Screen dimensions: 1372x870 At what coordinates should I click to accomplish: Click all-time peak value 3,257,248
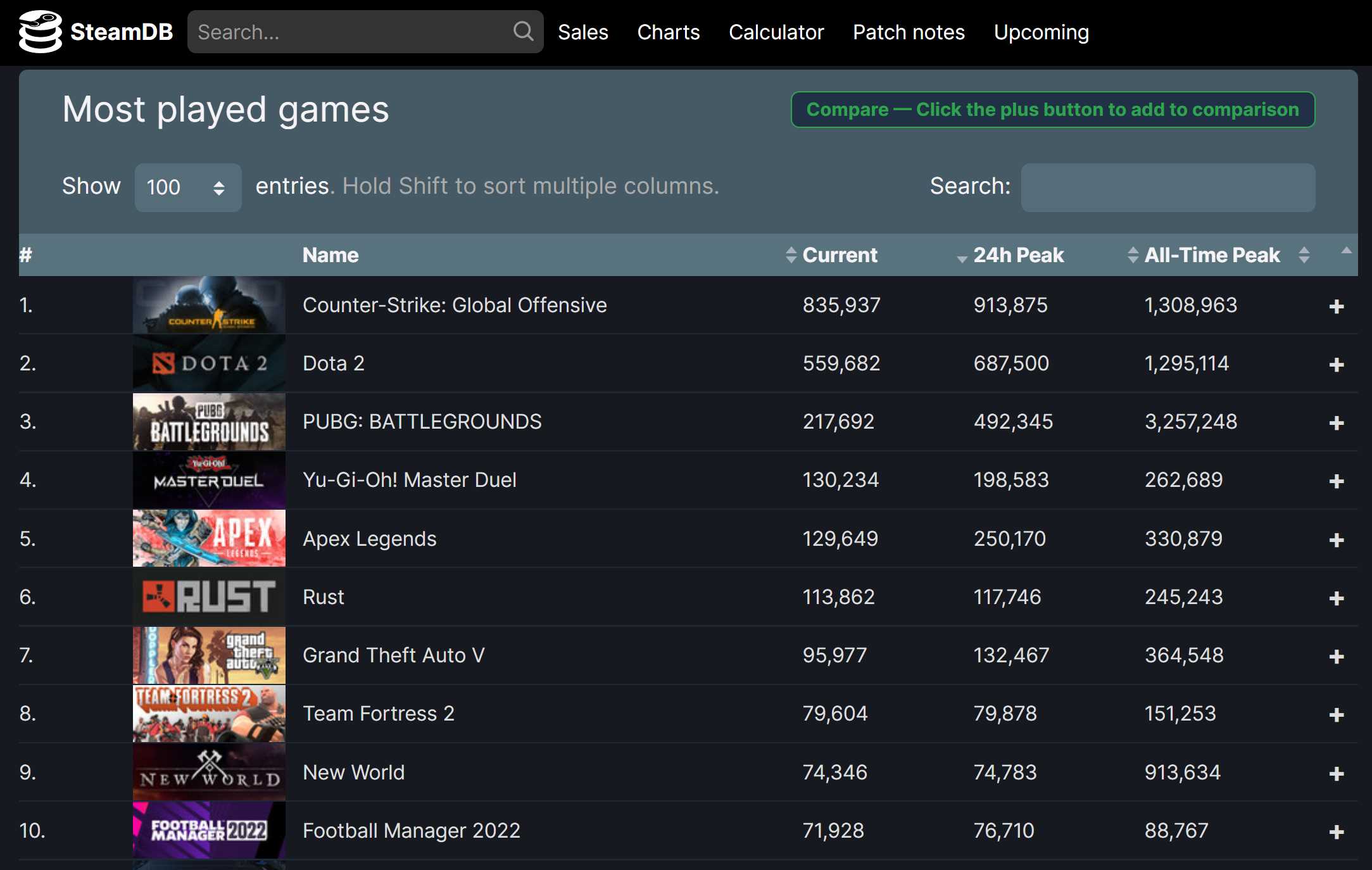click(x=1190, y=422)
